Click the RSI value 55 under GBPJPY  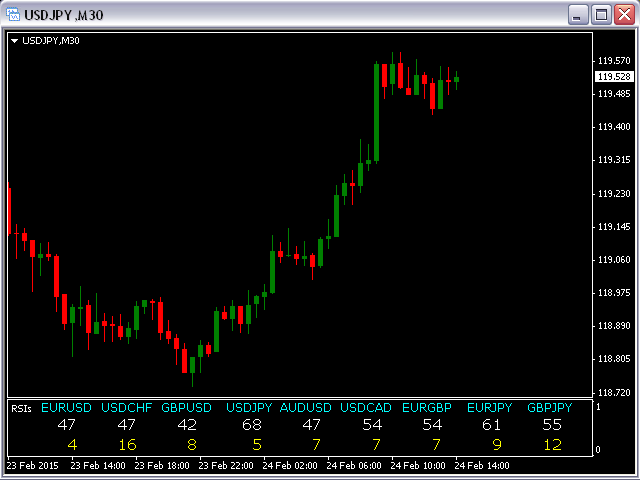tap(552, 425)
